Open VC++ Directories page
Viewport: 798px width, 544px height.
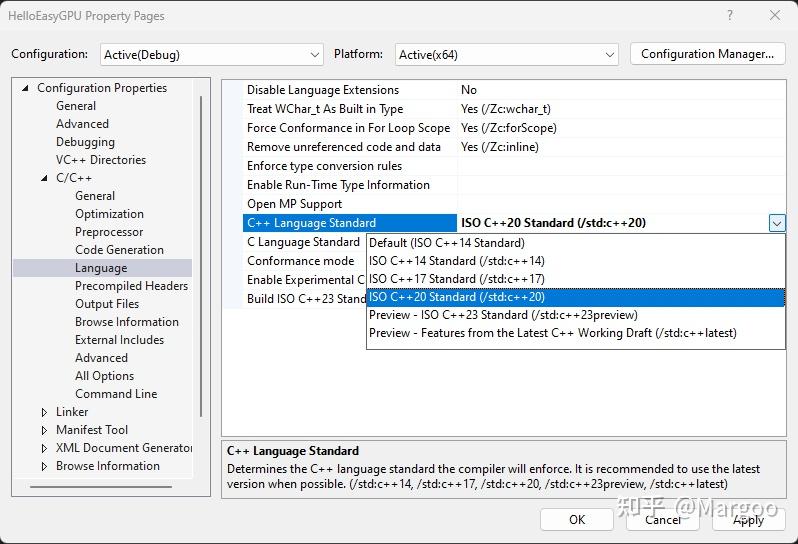coord(101,160)
